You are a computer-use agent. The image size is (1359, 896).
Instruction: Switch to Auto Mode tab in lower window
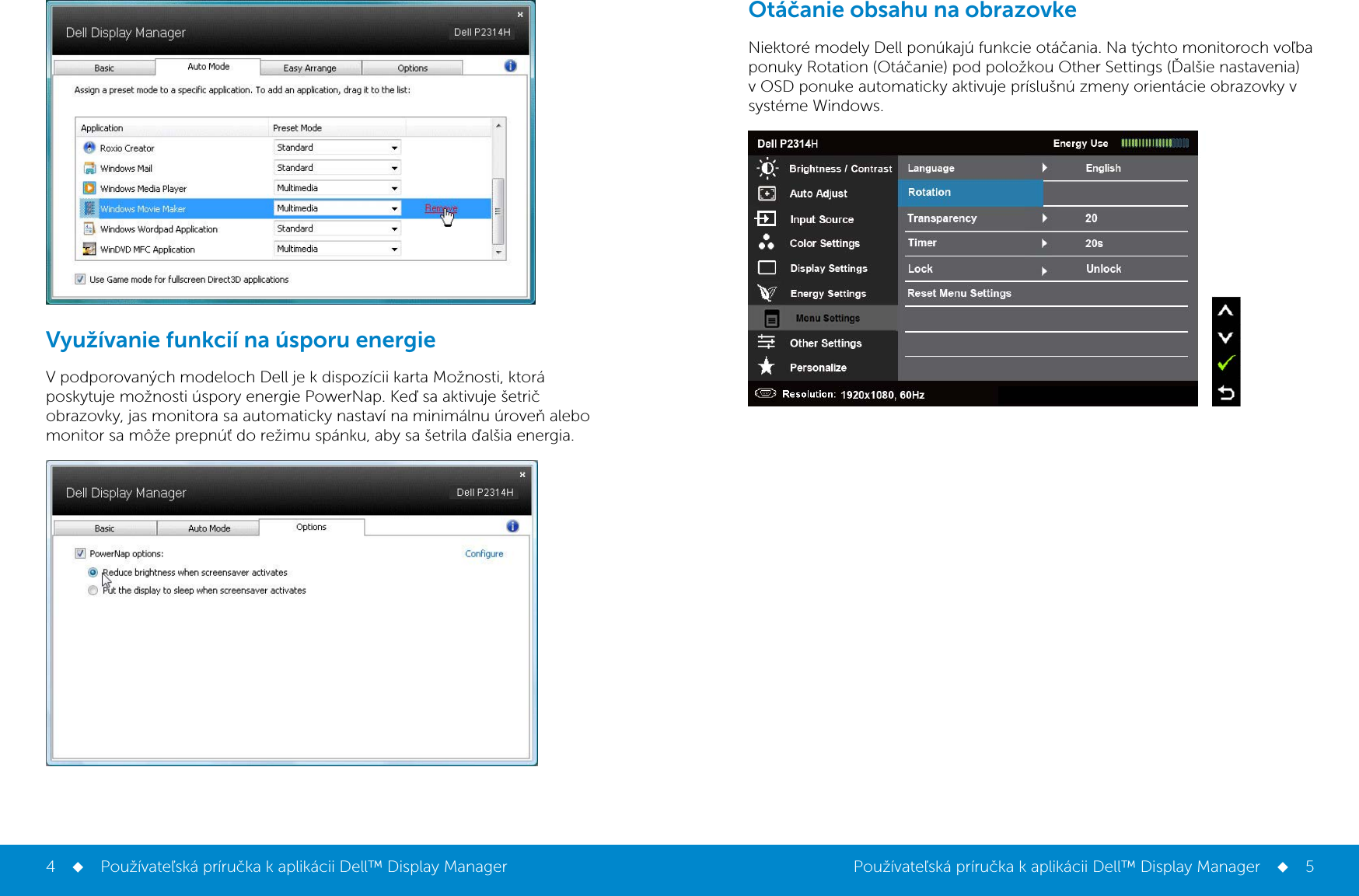tap(209, 528)
